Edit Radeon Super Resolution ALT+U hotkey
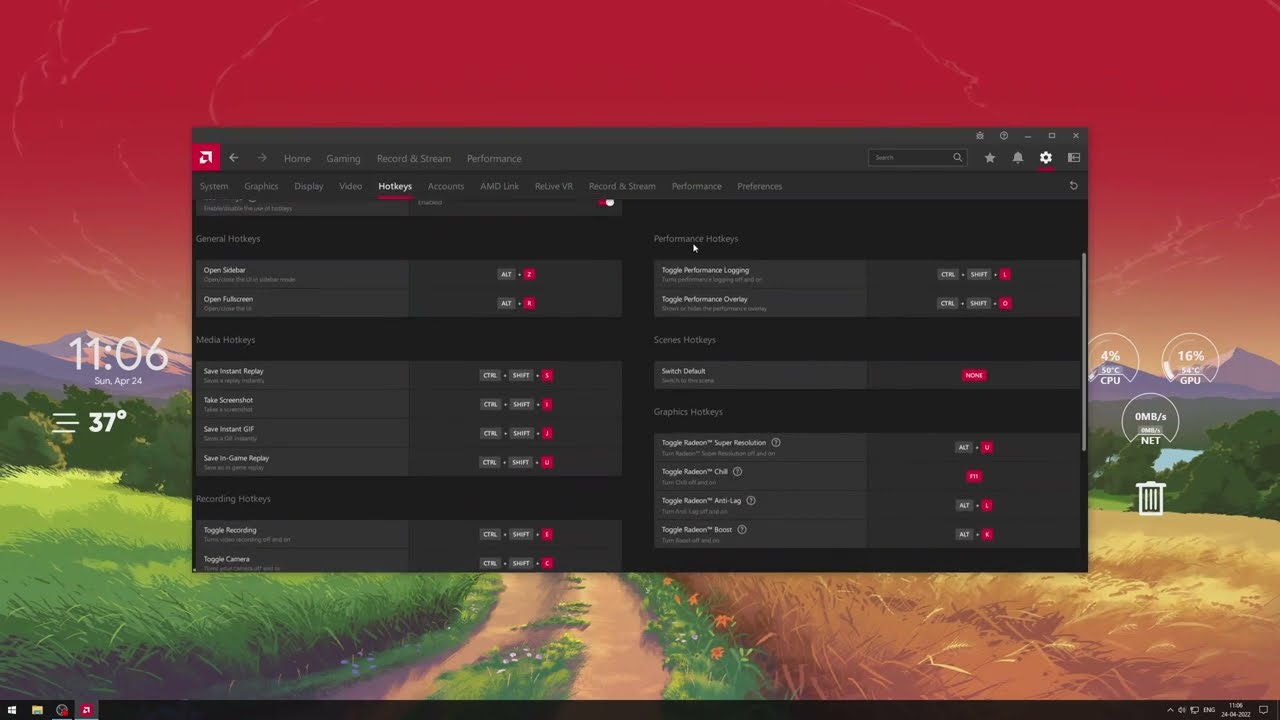This screenshot has width=1280, height=720. pos(974,447)
